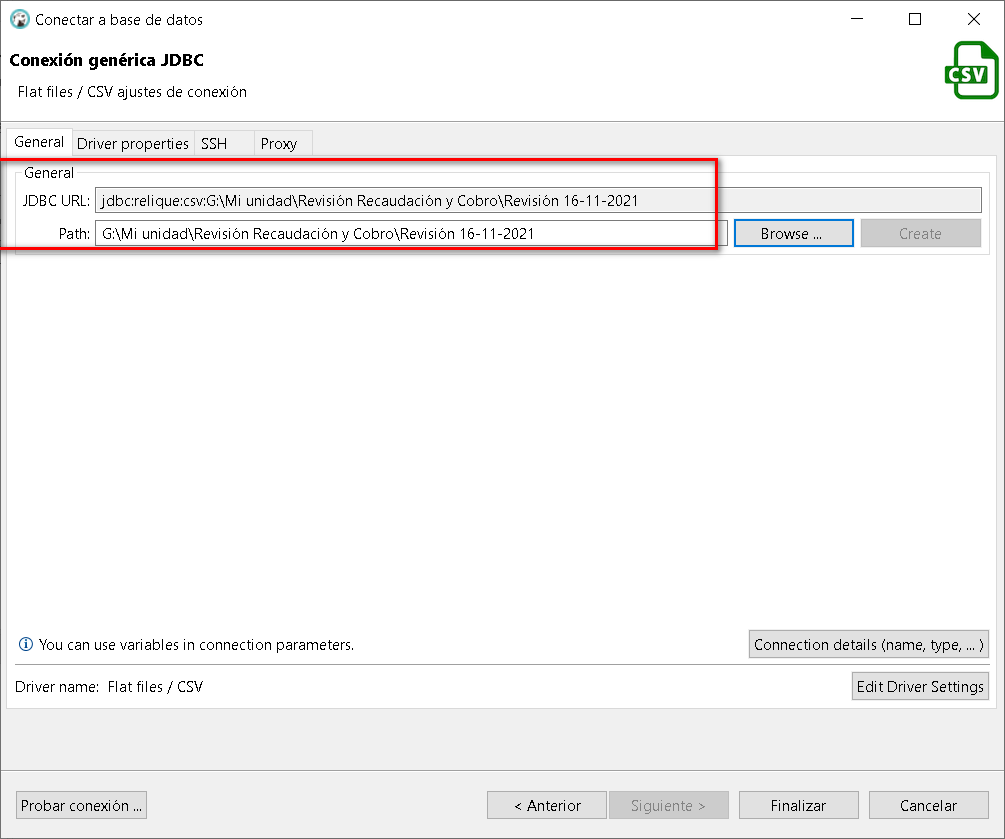Click the Browse ... button
This screenshot has height=839, width=1005.
coord(793,233)
